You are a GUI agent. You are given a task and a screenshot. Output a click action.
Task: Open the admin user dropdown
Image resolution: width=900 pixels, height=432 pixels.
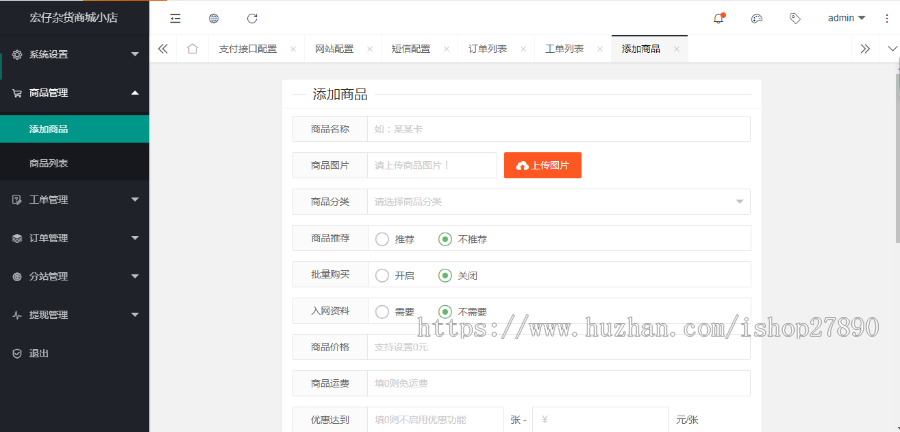click(x=846, y=18)
